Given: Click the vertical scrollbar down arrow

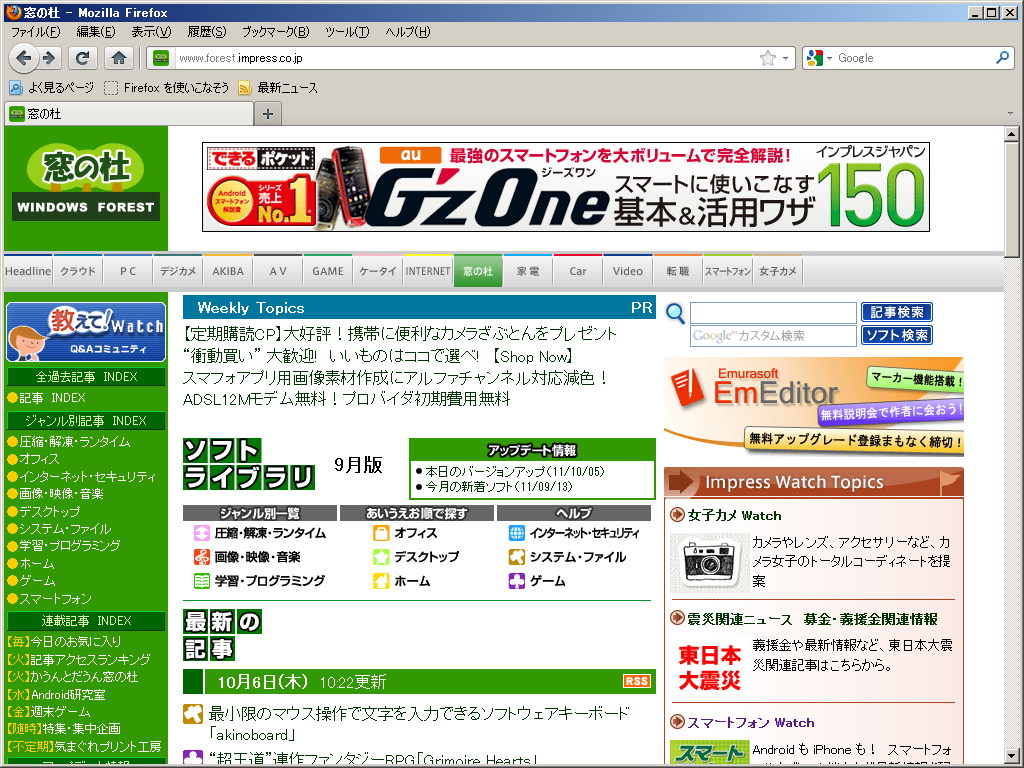Looking at the screenshot, I should tap(1011, 755).
